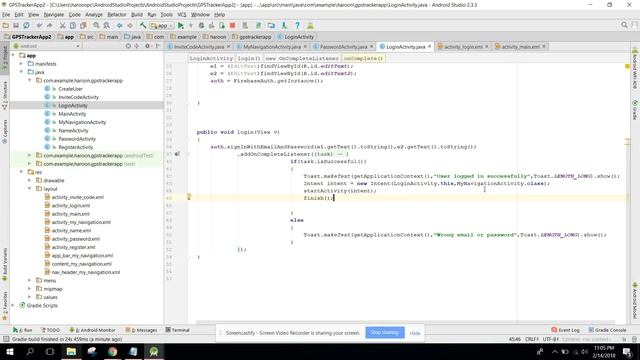This screenshot has width=640, height=360.
Task: Expand the mipmap folder
Action: (x=29, y=289)
